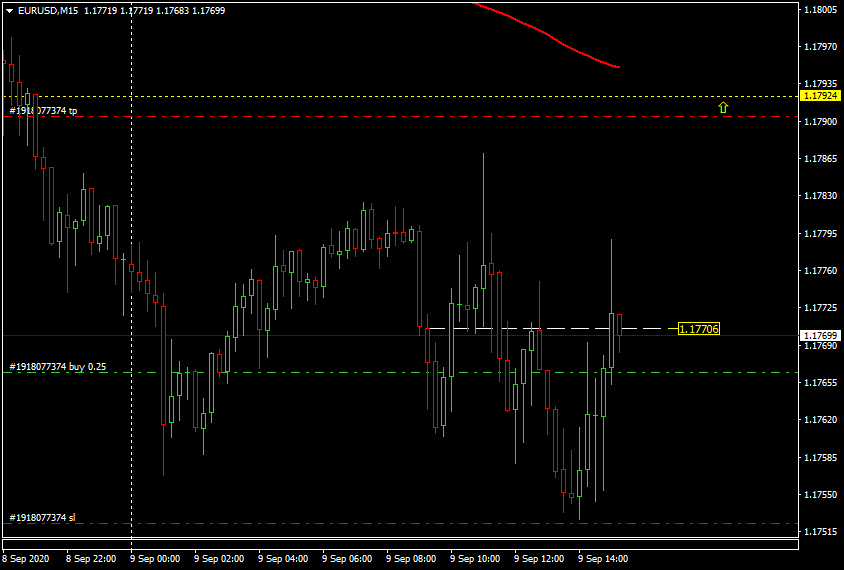Select the #1918077374 sl label

click(x=42, y=518)
